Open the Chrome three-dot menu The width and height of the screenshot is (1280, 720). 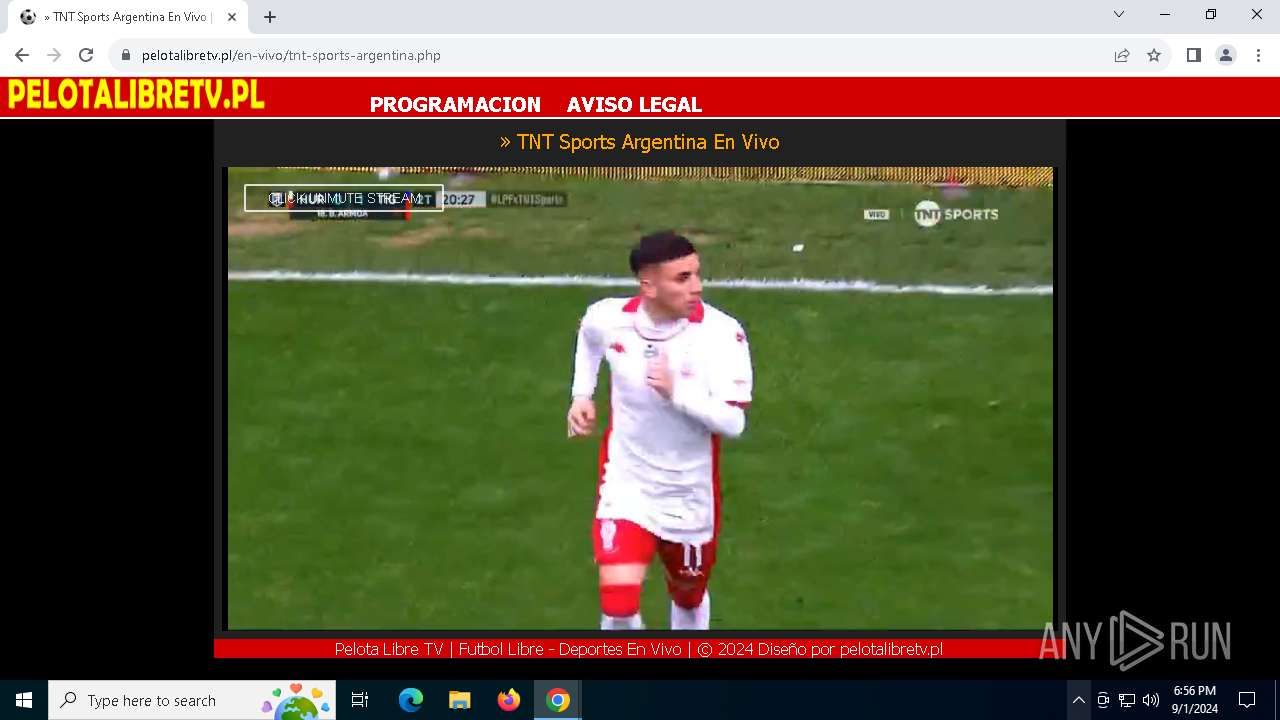coord(1257,55)
